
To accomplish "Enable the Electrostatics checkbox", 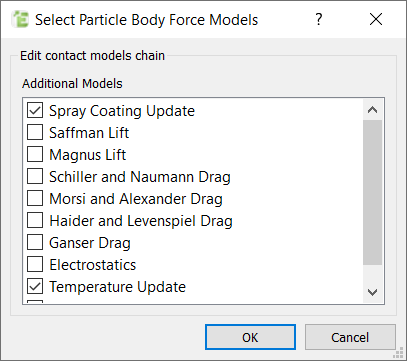I will (x=35, y=264).
